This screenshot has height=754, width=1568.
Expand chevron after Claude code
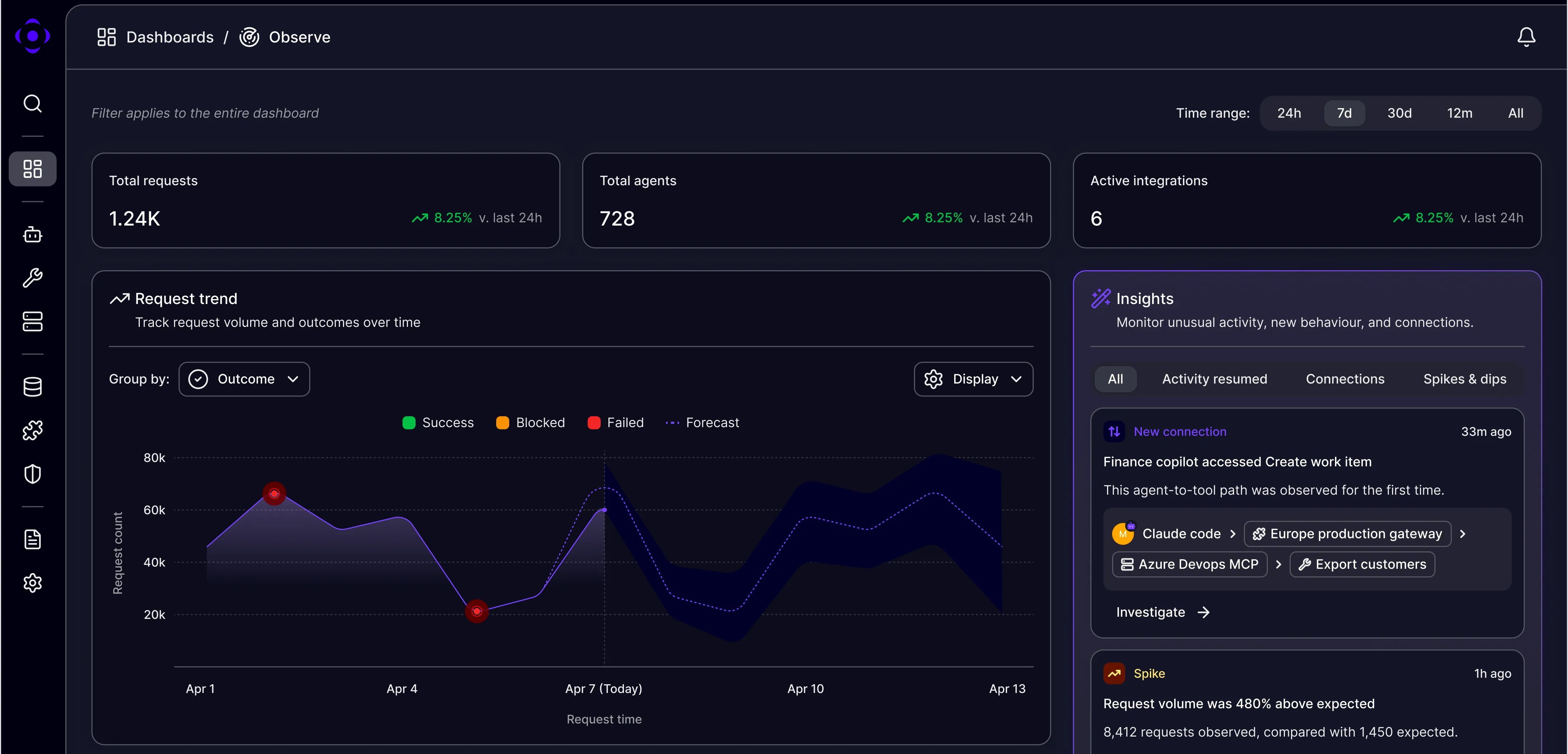(1233, 534)
